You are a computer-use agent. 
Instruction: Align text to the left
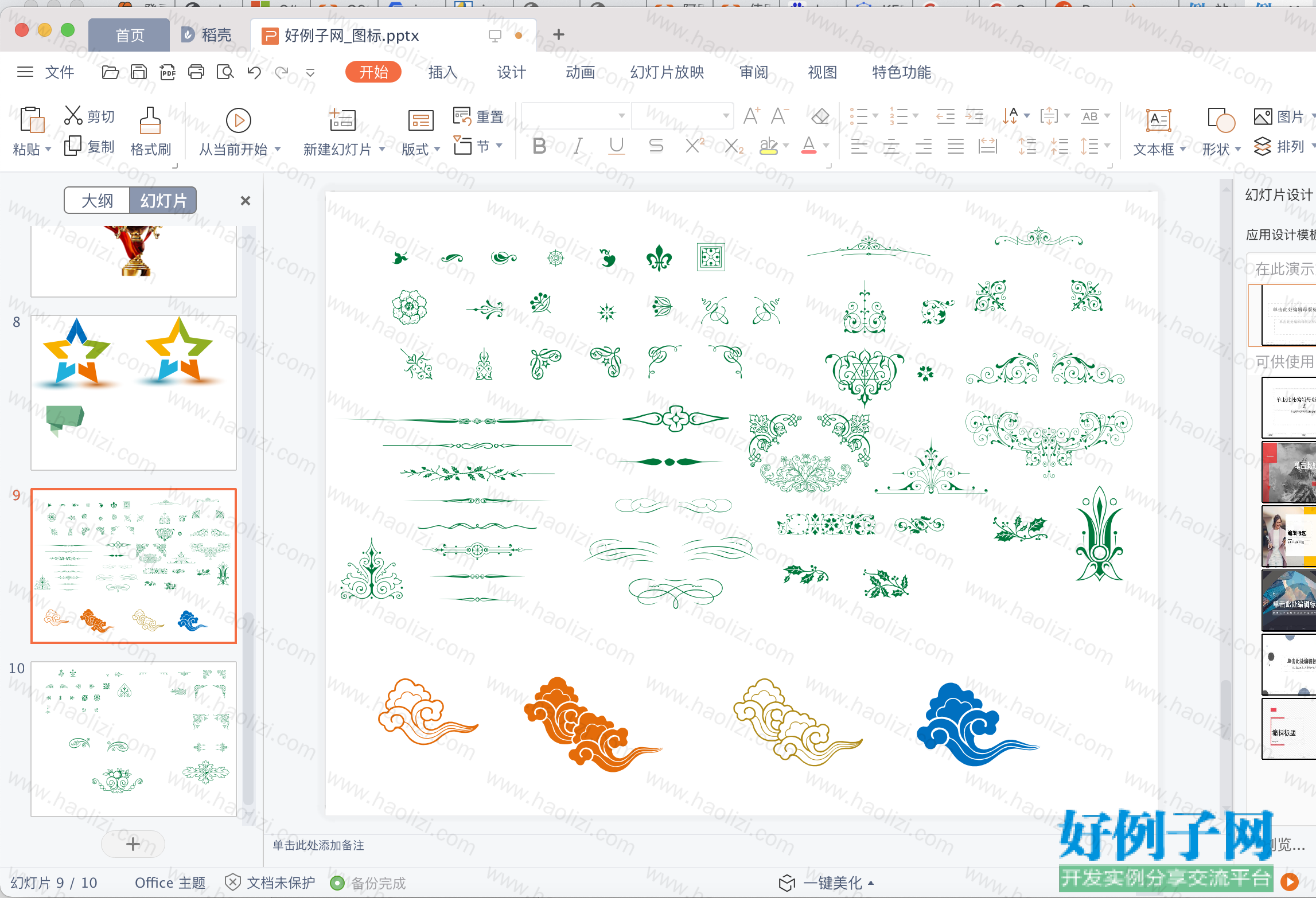(859, 146)
